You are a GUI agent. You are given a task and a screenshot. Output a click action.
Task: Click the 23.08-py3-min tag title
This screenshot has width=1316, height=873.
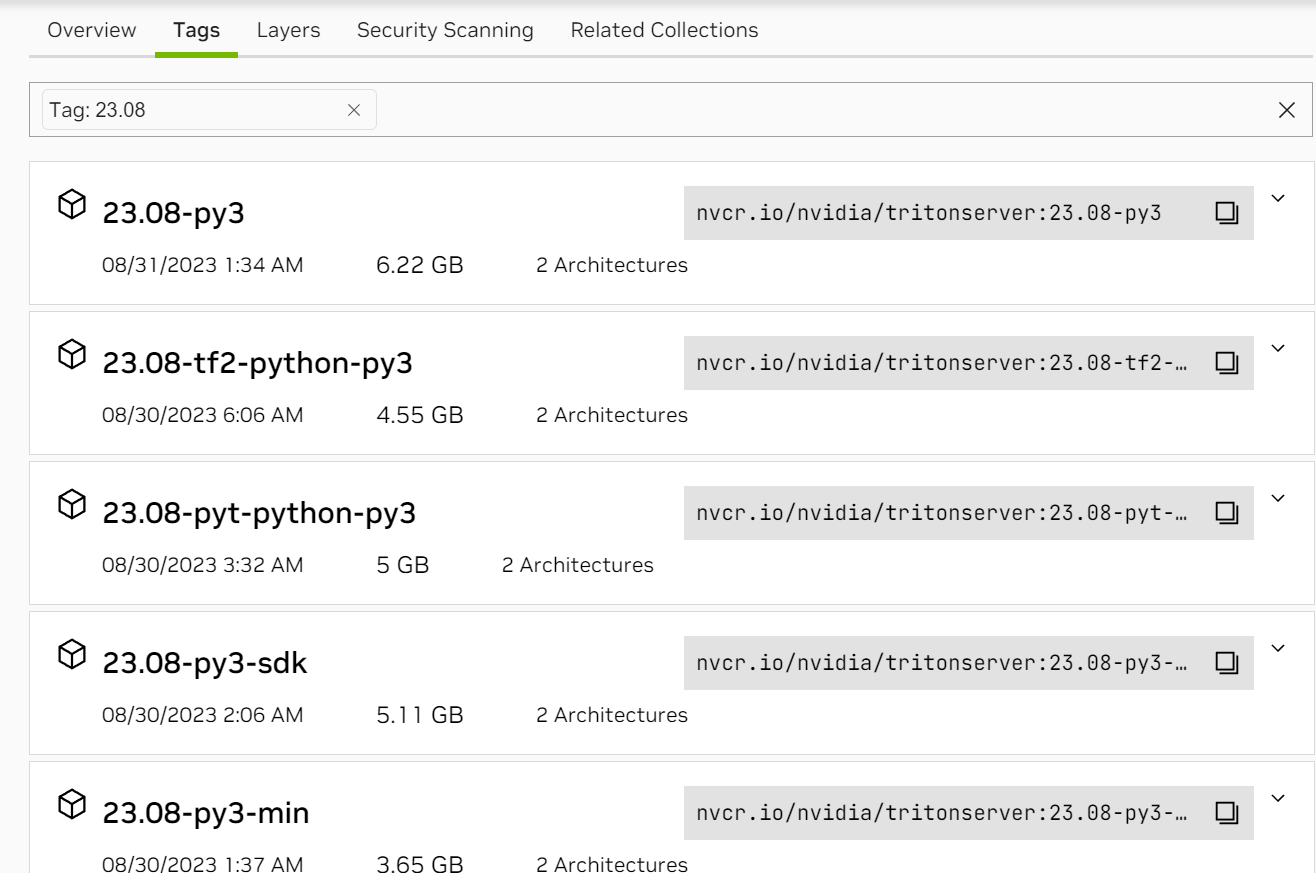[206, 814]
